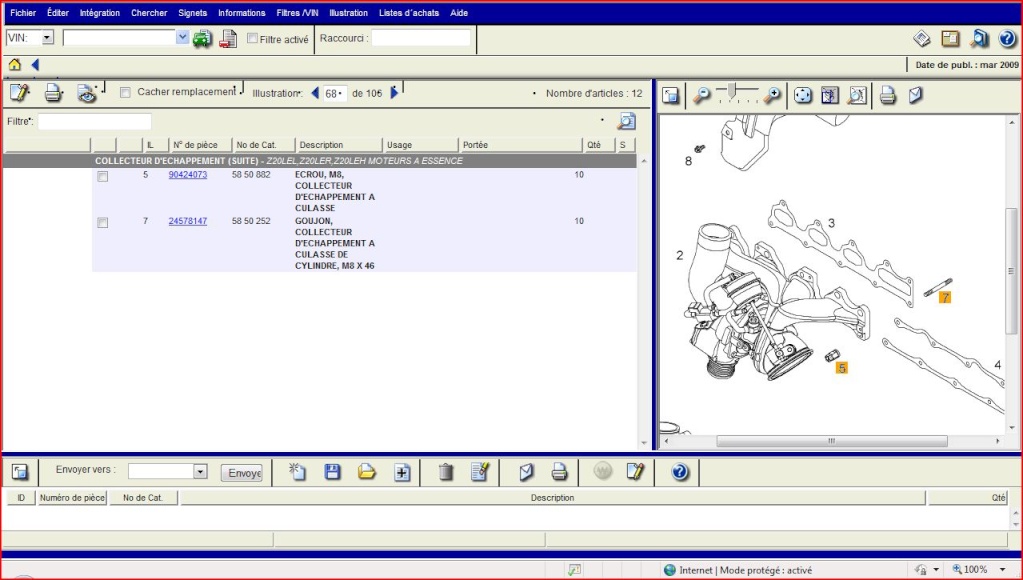This screenshot has height=580, width=1023.
Task: Open the Filtres /VIN menu
Action: pyautogui.click(x=298, y=12)
